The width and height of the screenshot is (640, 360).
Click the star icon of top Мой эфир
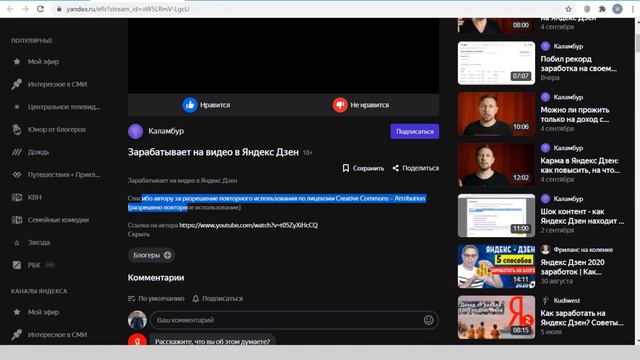click(17, 62)
